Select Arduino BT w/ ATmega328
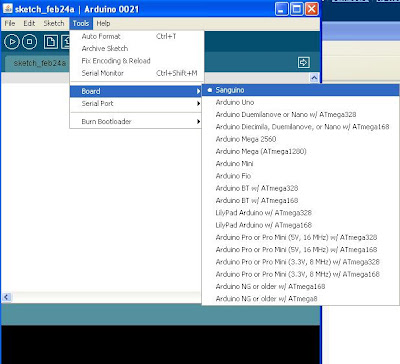This screenshot has width=400, height=364. click(x=301, y=188)
